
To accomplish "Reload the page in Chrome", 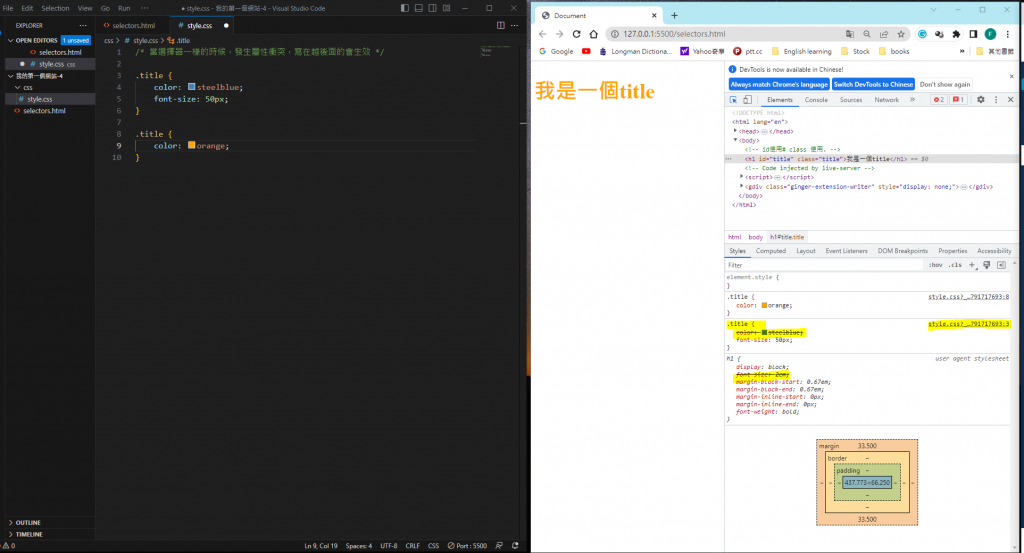I will tap(576, 34).
